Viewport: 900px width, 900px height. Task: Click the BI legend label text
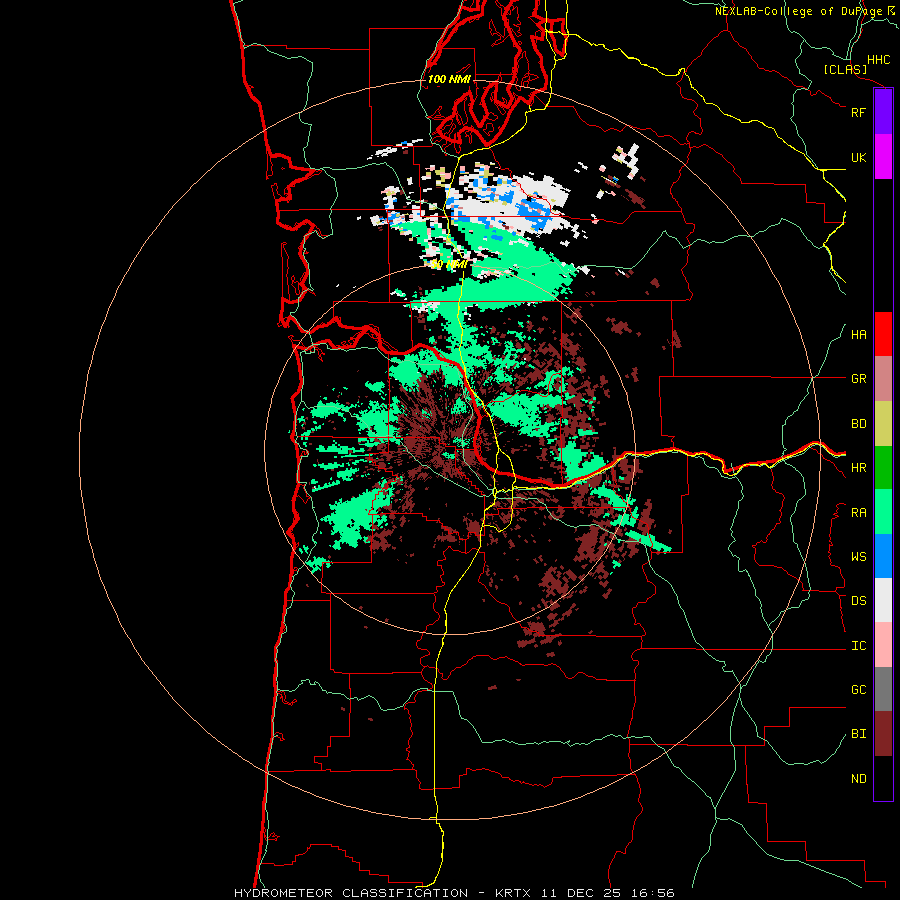pos(858,734)
